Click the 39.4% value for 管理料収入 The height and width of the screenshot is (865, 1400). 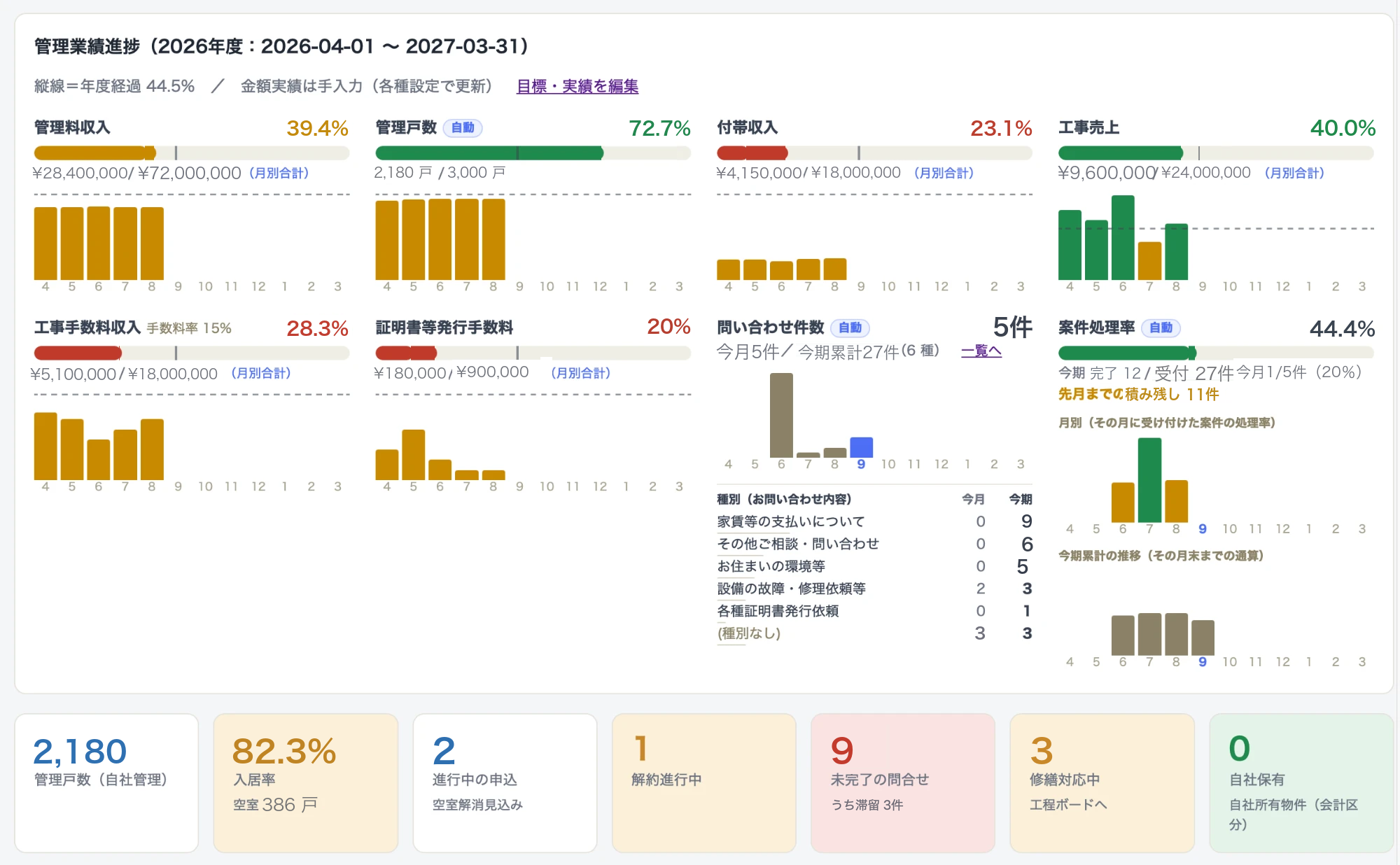pos(317,128)
